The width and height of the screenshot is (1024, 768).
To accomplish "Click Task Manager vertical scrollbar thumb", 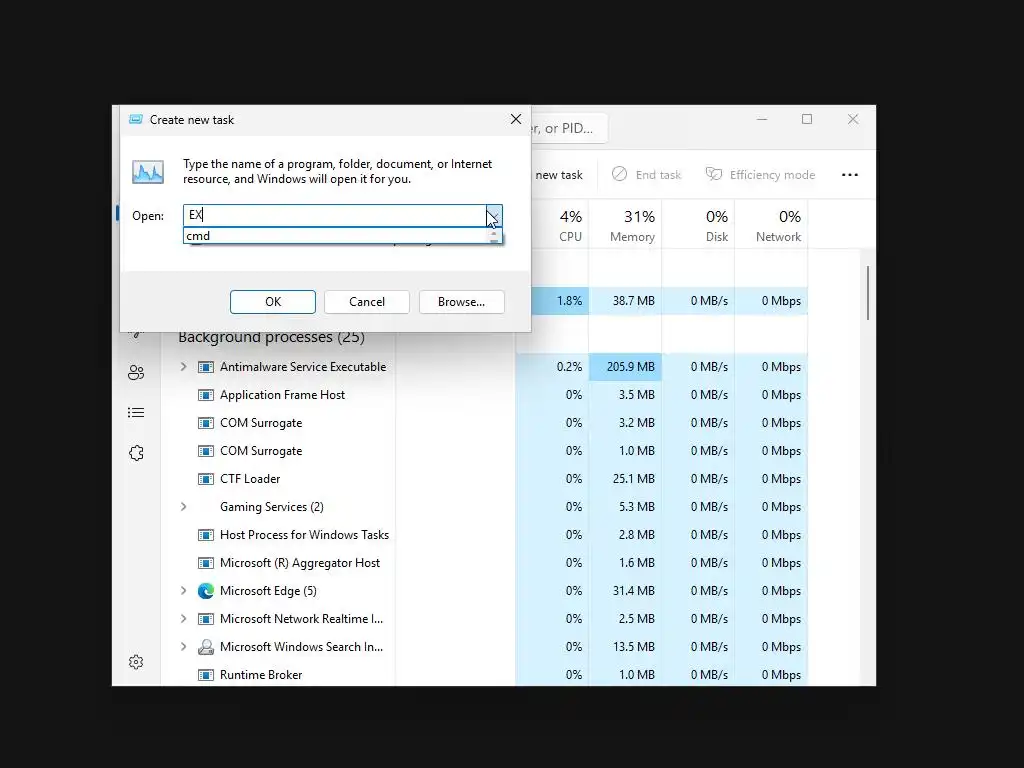I will point(868,293).
